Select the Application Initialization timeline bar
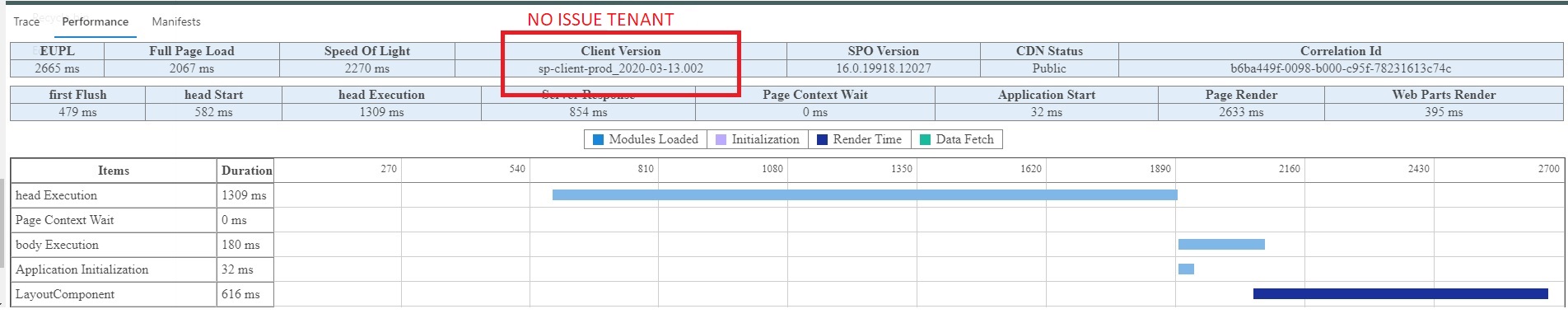The image size is (1568, 323). (x=1186, y=269)
